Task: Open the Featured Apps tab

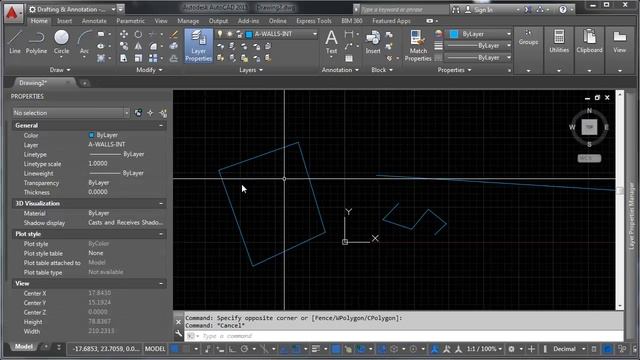Action: pyautogui.click(x=391, y=21)
